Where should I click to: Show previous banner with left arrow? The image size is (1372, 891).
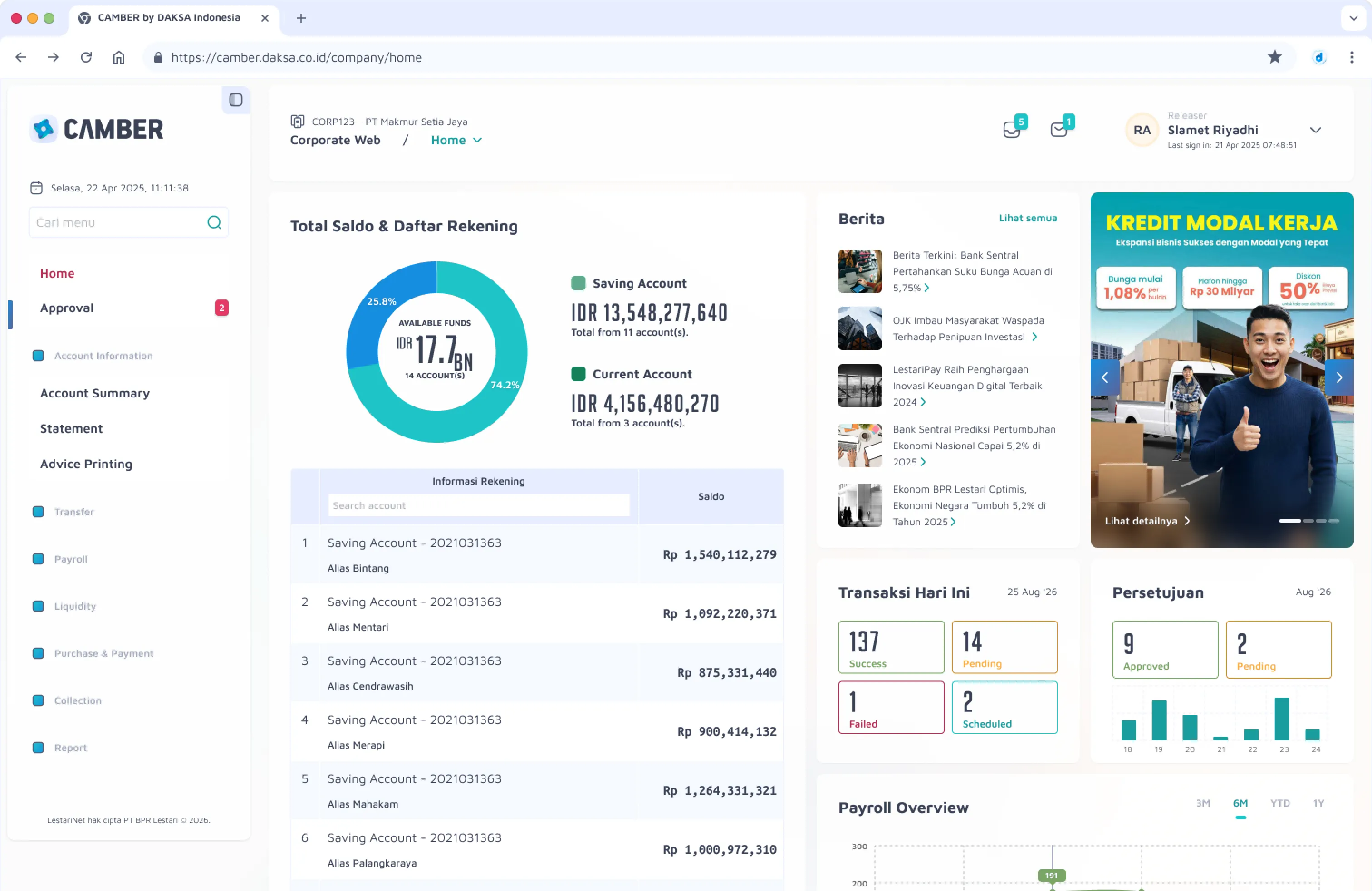pyautogui.click(x=1104, y=377)
